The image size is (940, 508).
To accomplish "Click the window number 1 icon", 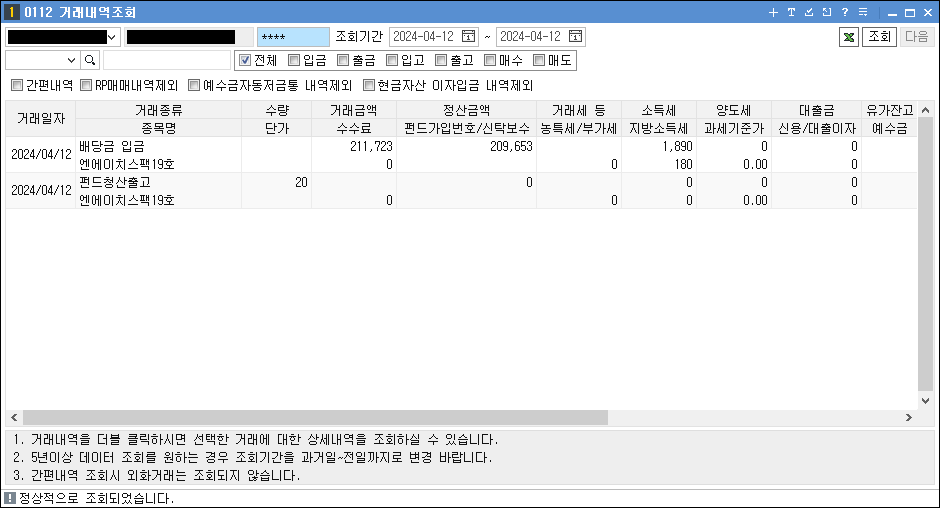I will [x=11, y=12].
